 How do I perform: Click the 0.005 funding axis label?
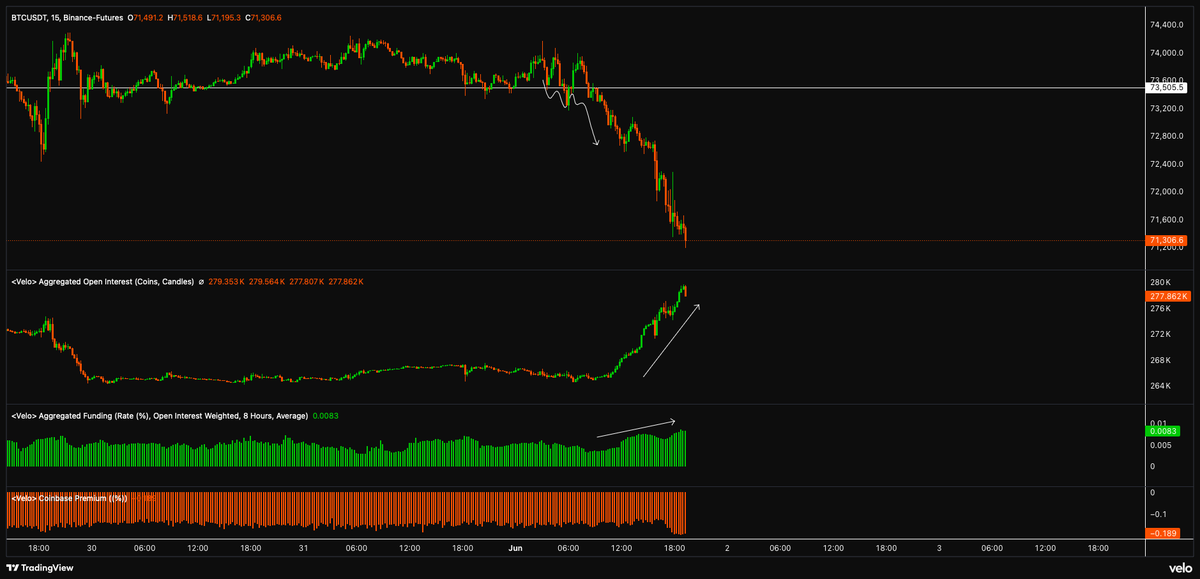tap(1161, 445)
